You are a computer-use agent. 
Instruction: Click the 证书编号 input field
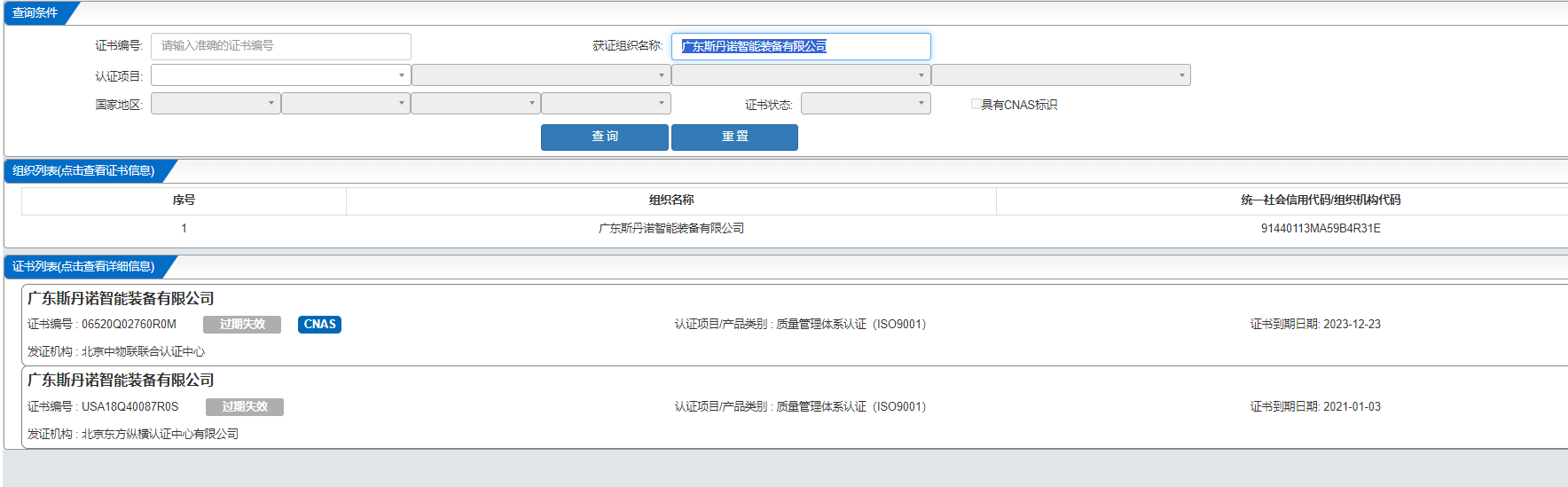281,46
